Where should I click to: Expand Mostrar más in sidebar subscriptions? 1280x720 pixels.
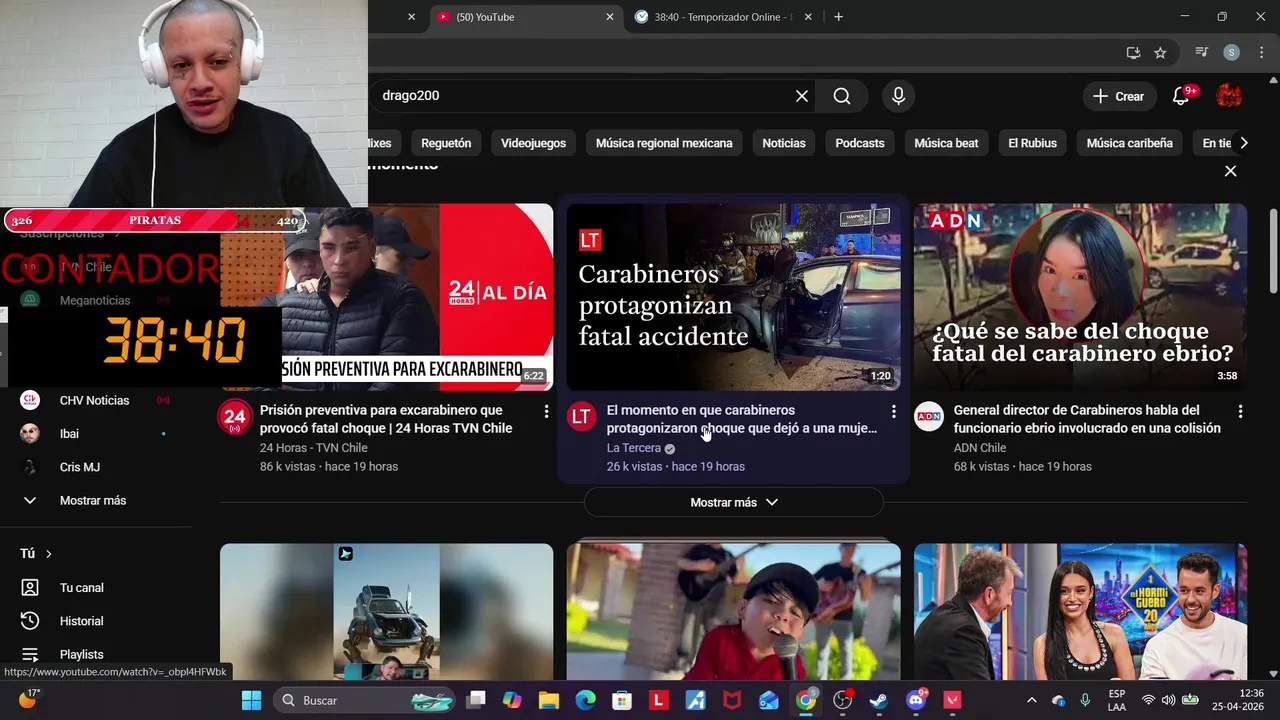click(x=95, y=500)
